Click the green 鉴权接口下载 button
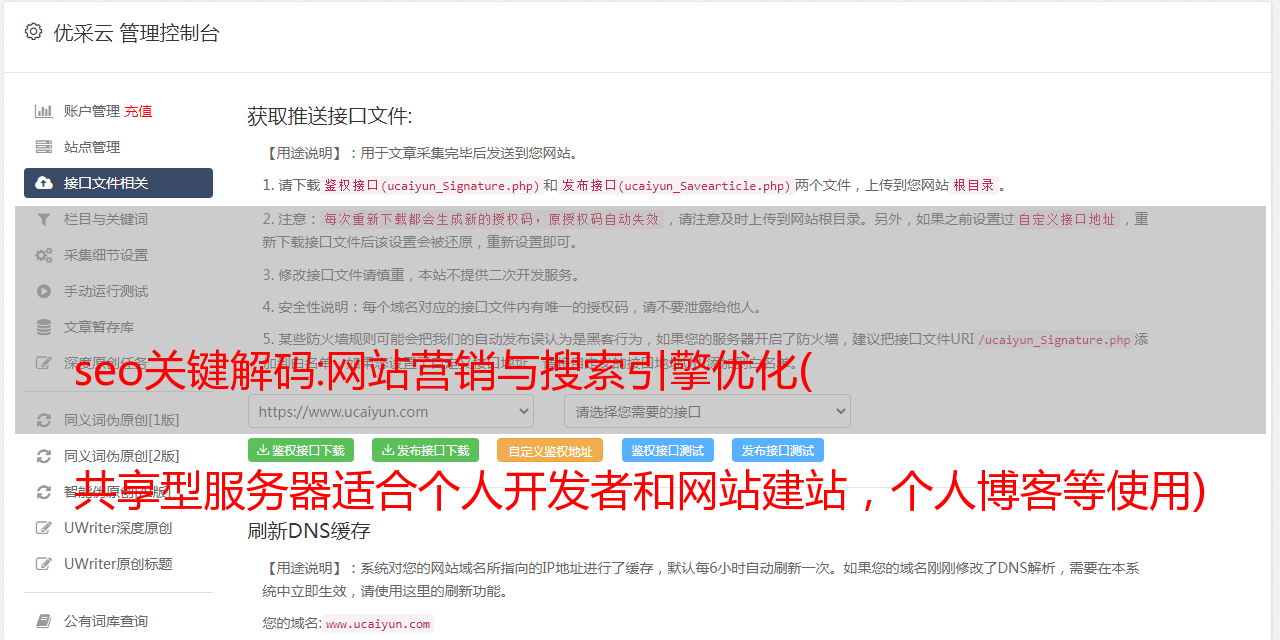1280x640 pixels. click(x=301, y=450)
